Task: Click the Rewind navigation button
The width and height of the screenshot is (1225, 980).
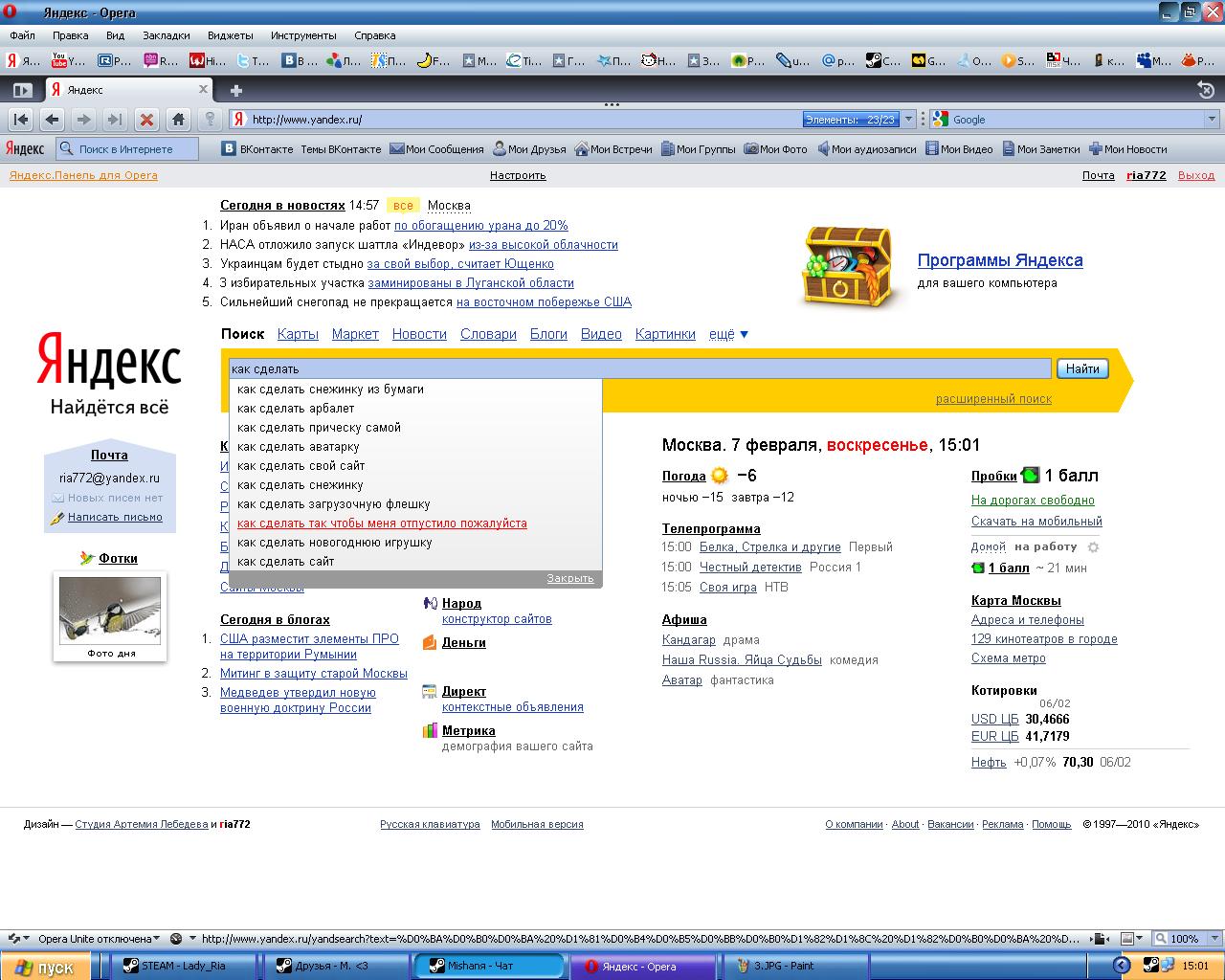Action: tap(21, 120)
